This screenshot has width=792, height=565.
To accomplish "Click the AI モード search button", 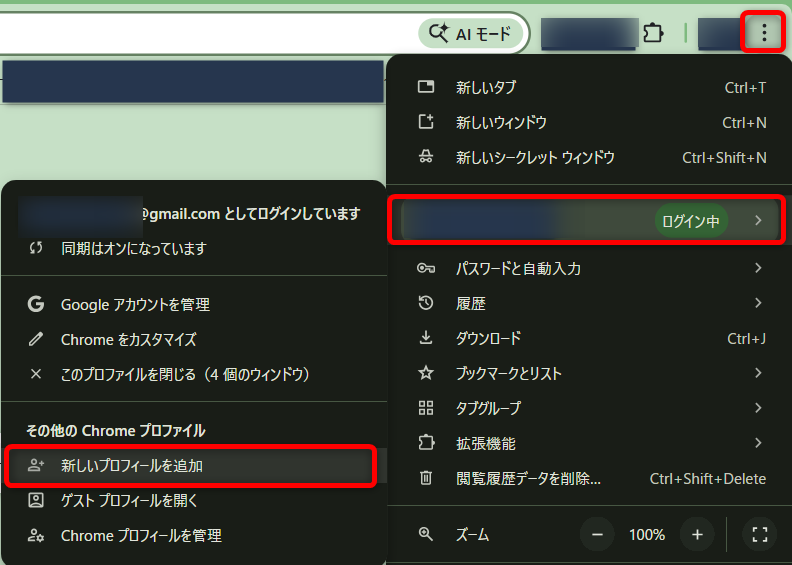I will [470, 33].
